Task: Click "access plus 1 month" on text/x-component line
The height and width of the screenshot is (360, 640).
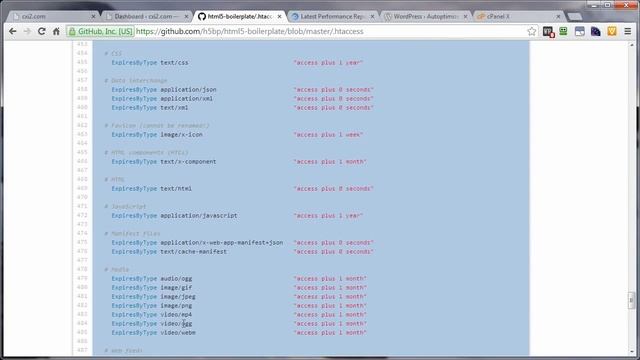Action: click(330, 162)
